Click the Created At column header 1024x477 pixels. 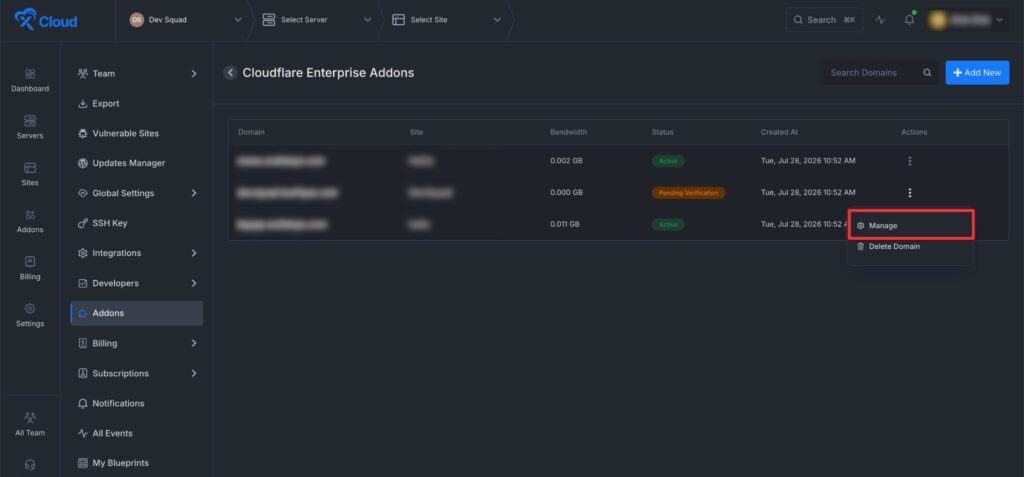point(779,132)
